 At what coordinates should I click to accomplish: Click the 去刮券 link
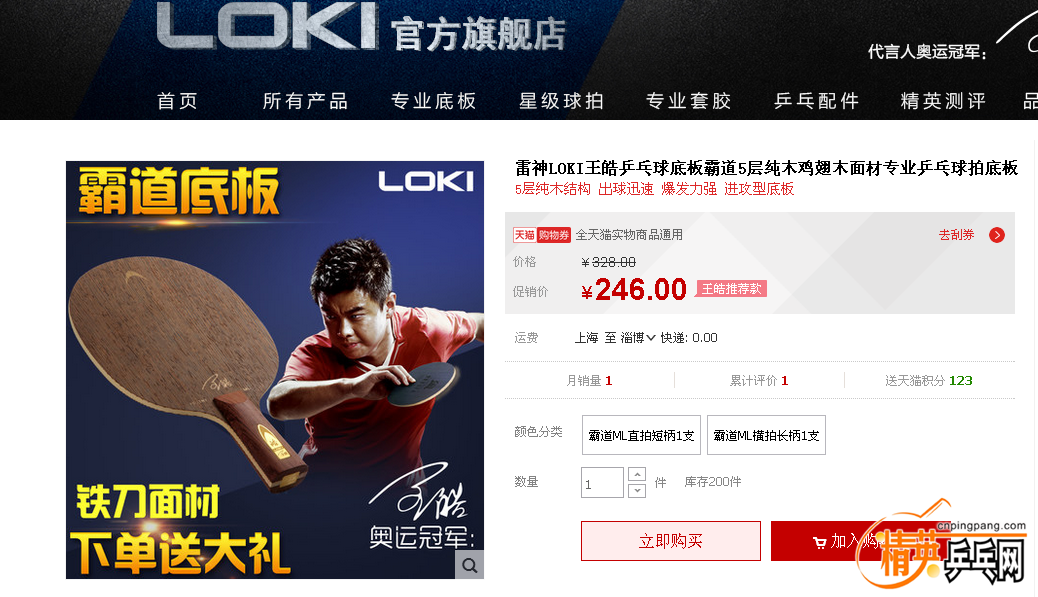point(957,235)
